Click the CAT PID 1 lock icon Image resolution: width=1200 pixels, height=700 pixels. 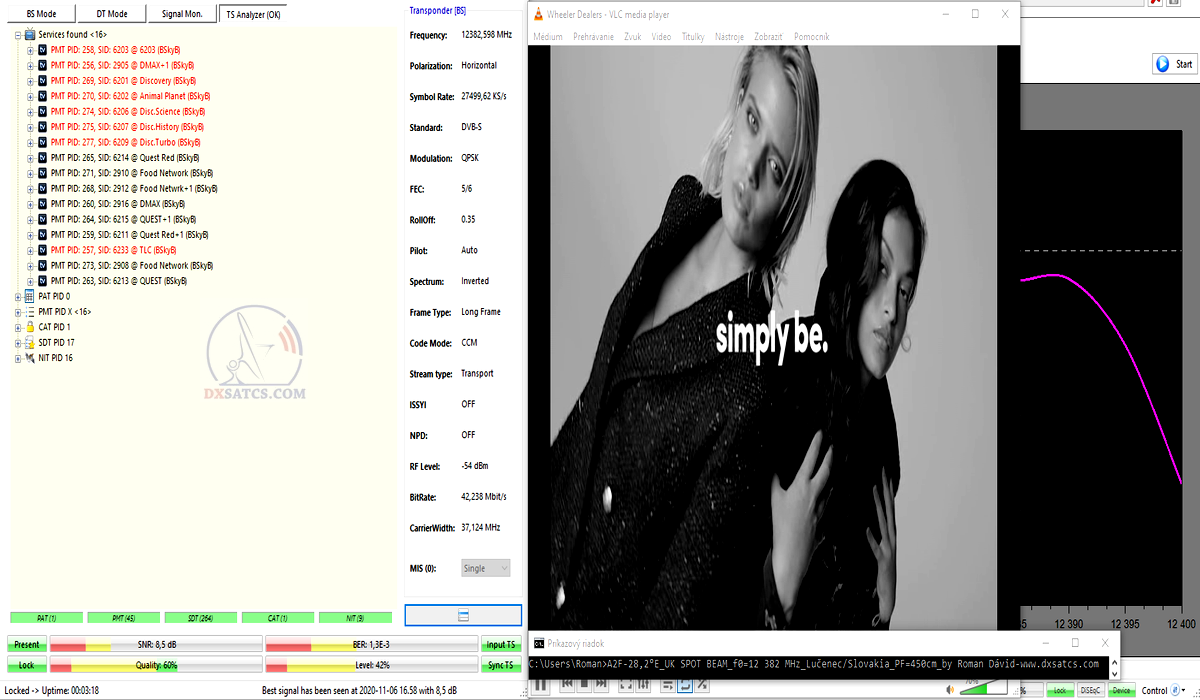29,327
